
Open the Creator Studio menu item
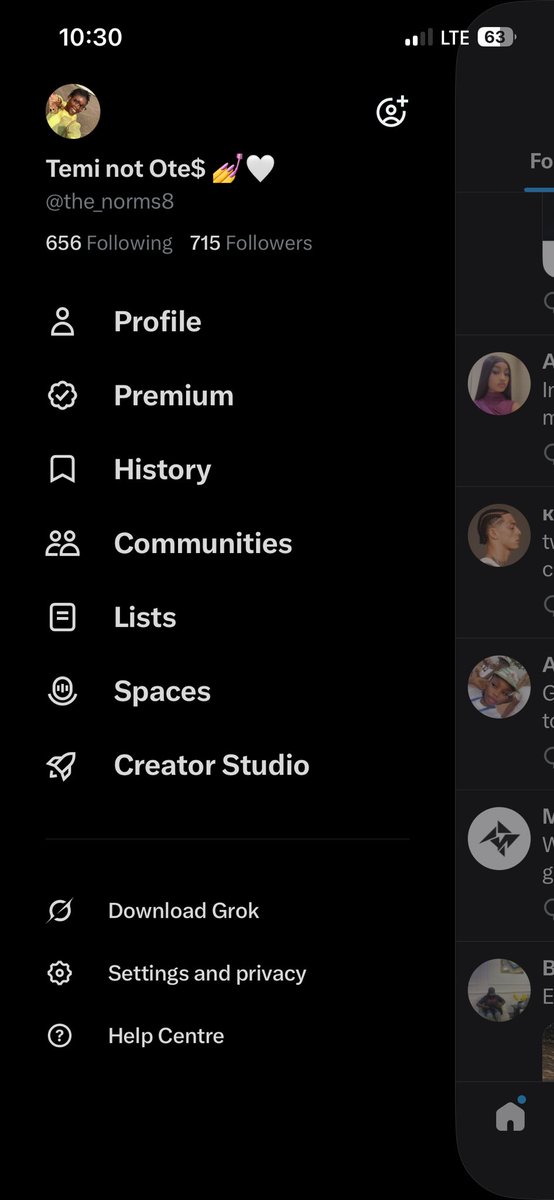click(212, 765)
